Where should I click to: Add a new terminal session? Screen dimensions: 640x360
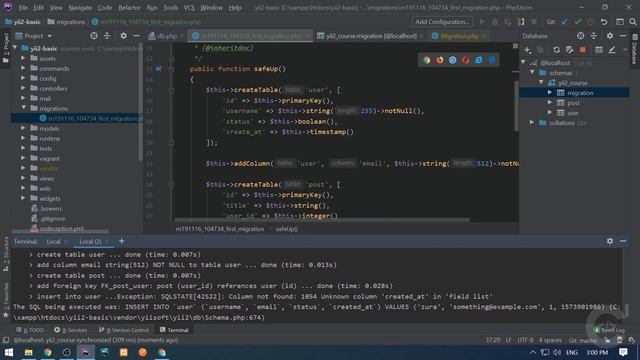pyautogui.click(x=121, y=241)
